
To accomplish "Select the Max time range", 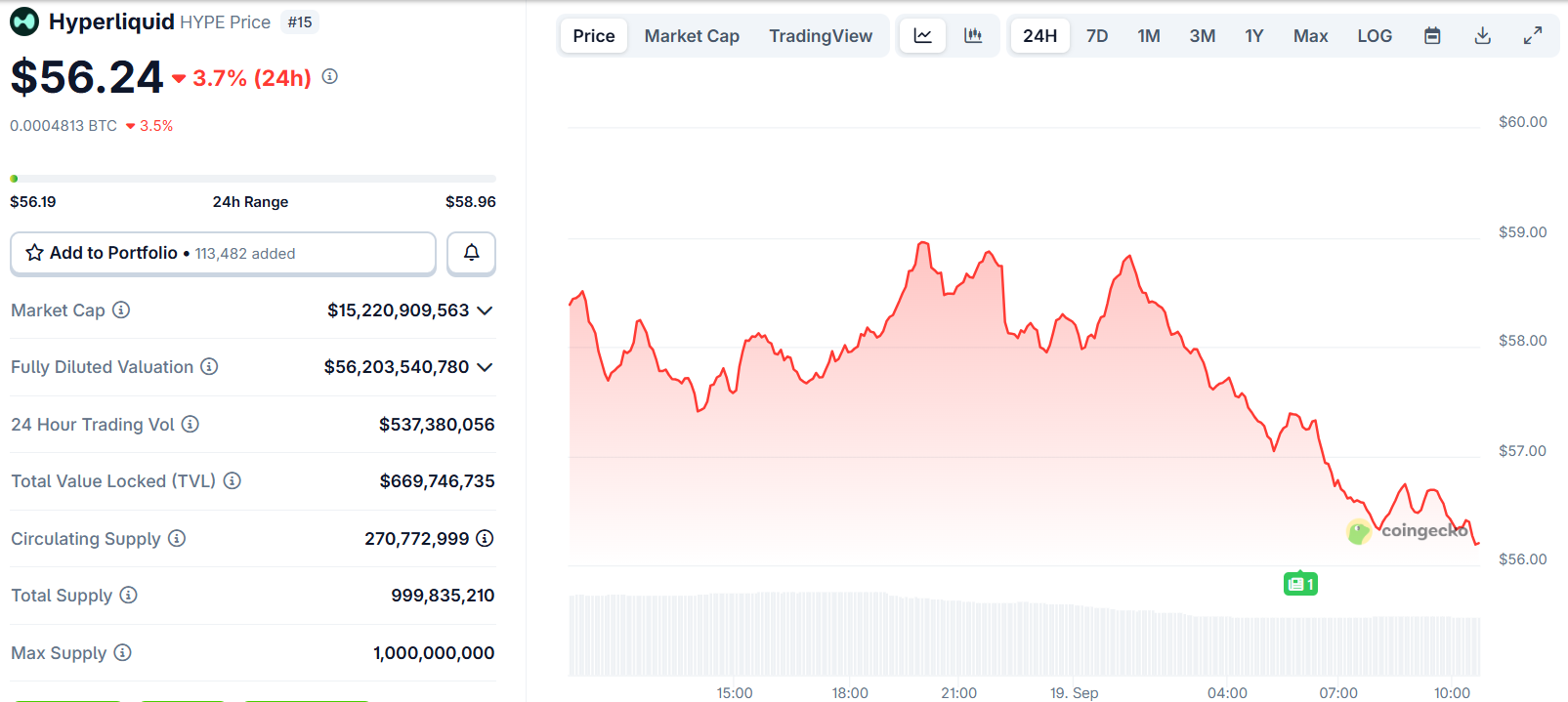I will click(1310, 36).
